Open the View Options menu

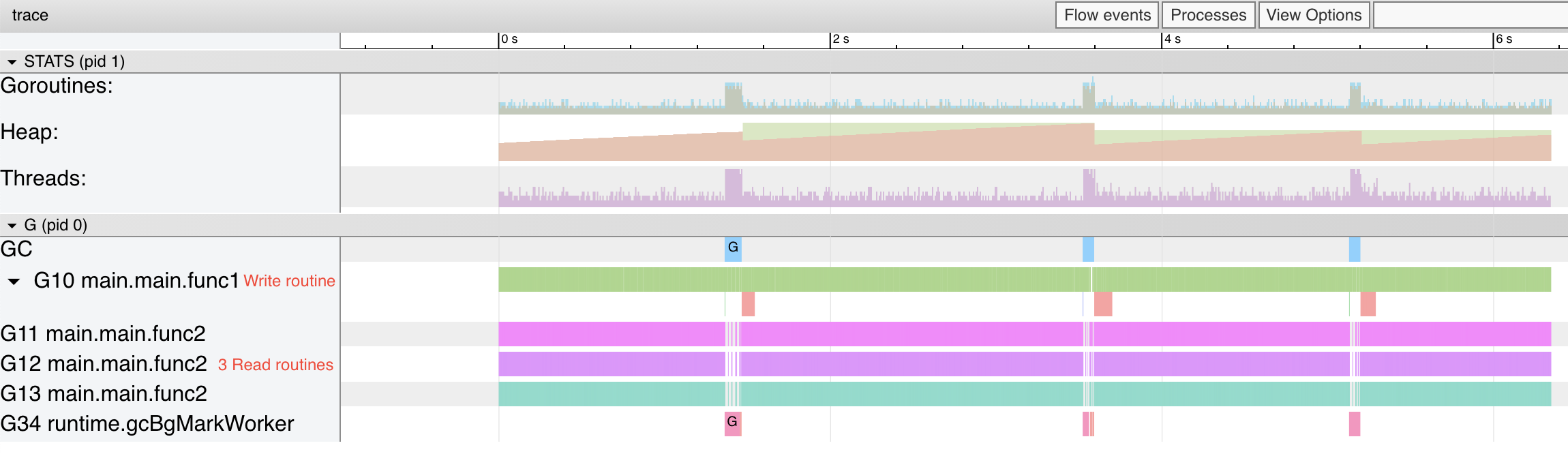coord(1313,14)
